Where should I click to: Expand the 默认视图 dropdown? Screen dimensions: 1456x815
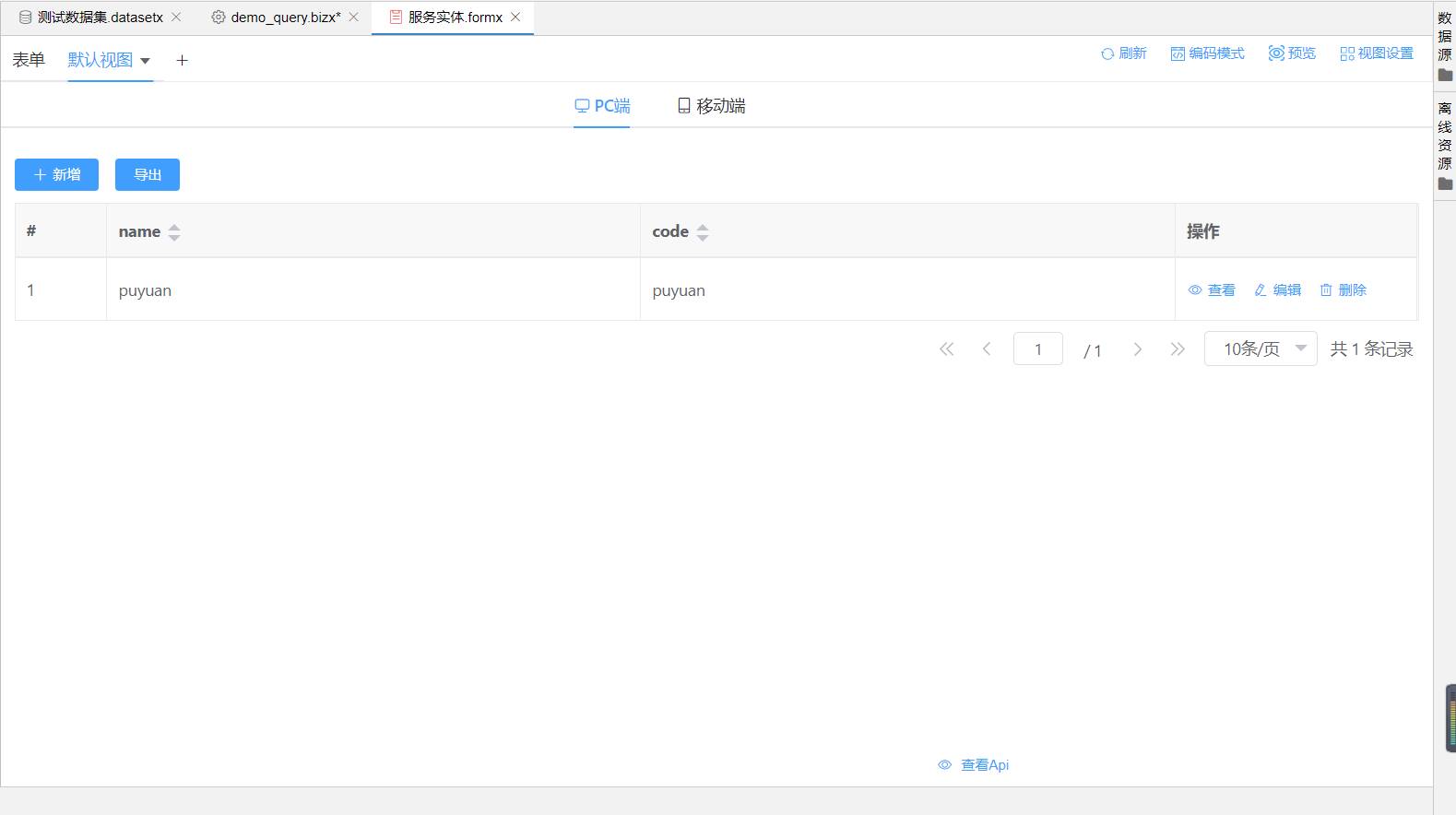[x=145, y=61]
